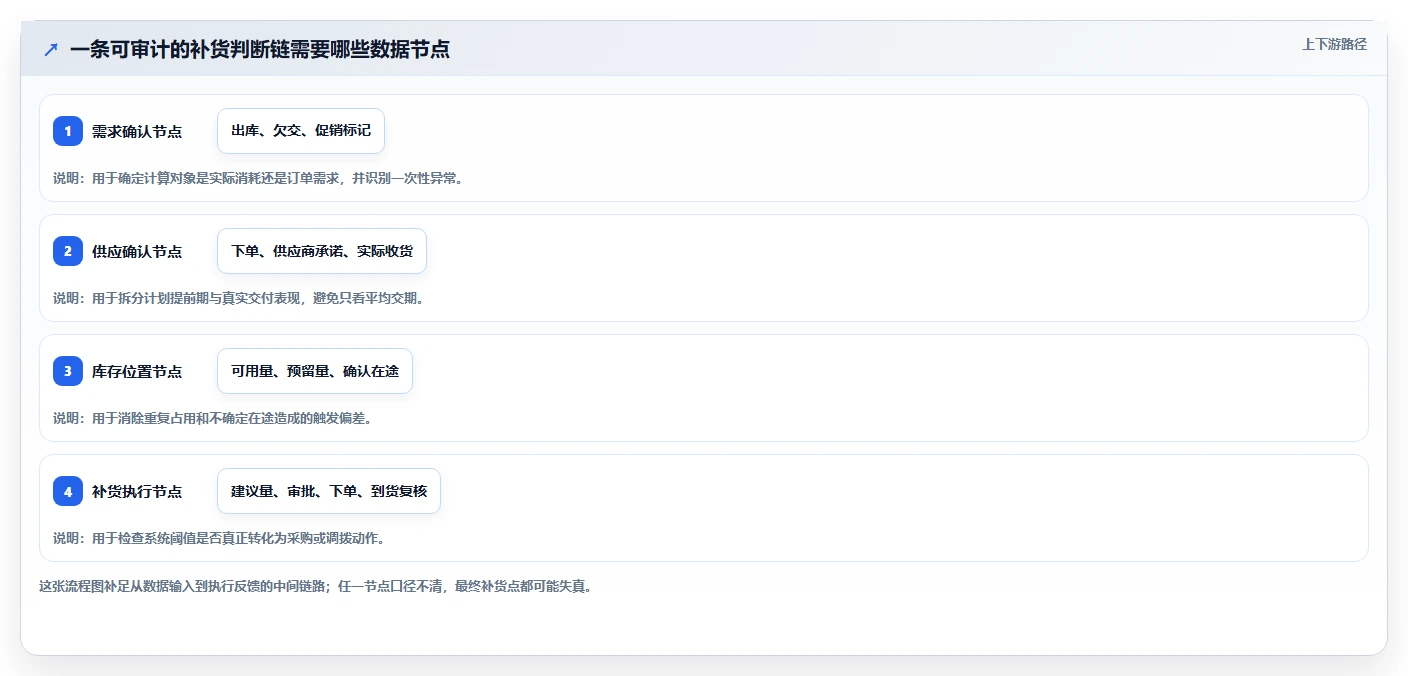Click the number 2 badge for 供应确认节点
1408x676 pixels.
point(68,251)
